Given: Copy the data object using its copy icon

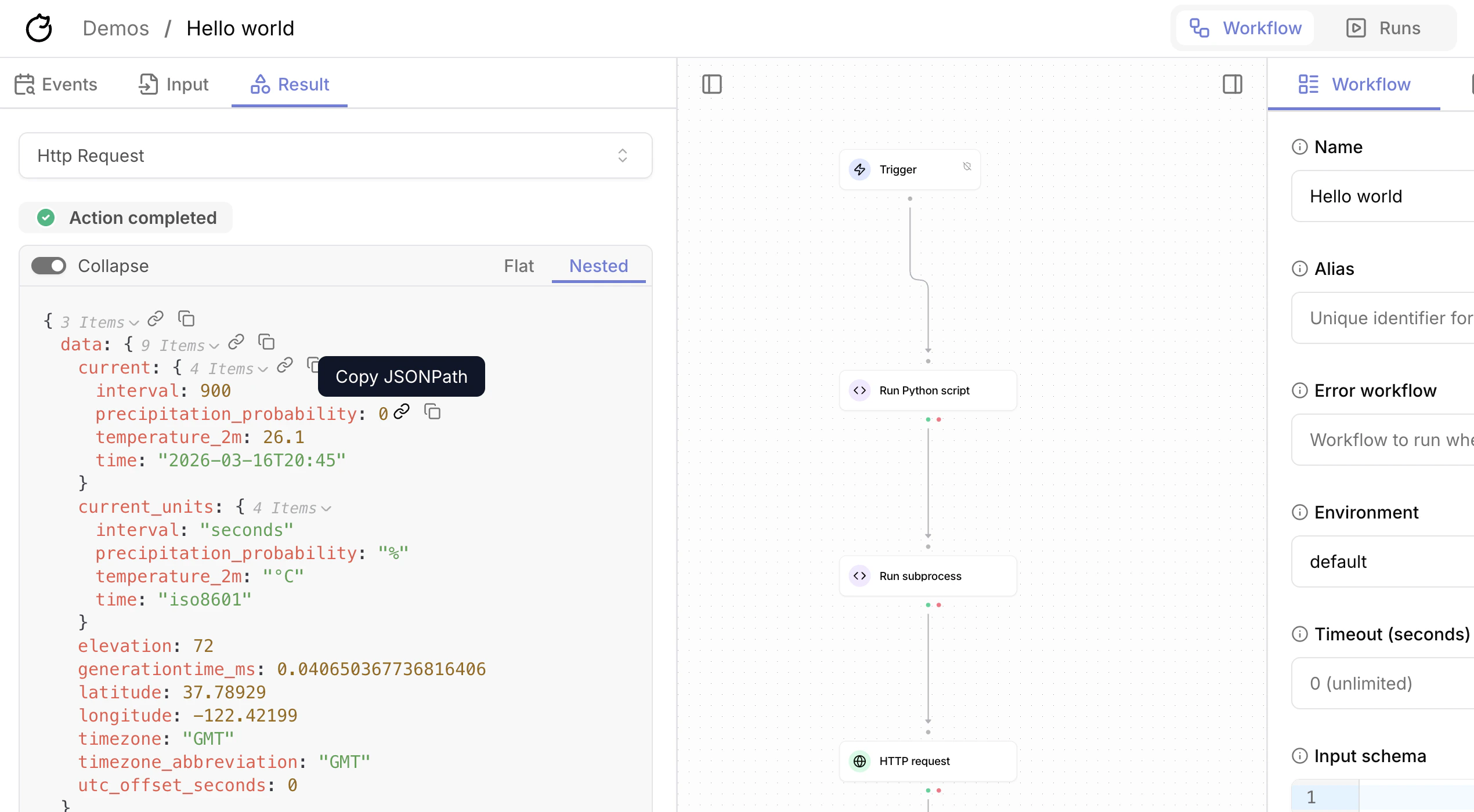Looking at the screenshot, I should click(267, 342).
